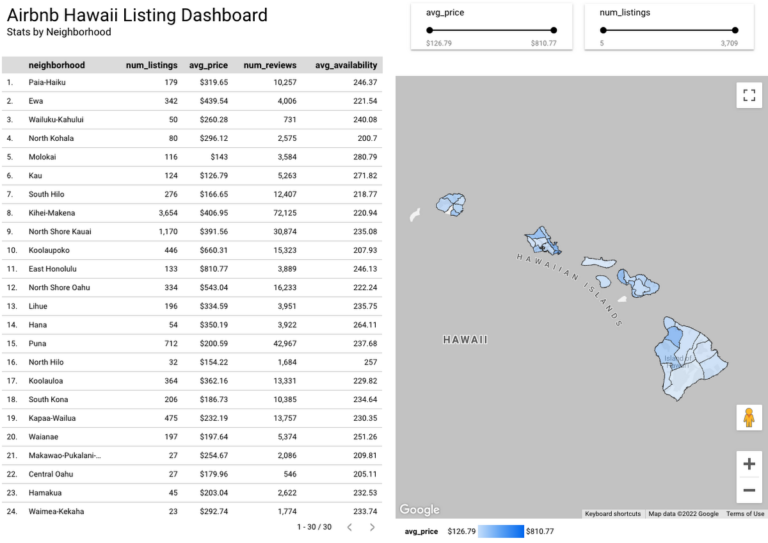The image size is (768, 543).
Task: Select the Paia-Haiku row
Action: click(x=192, y=82)
